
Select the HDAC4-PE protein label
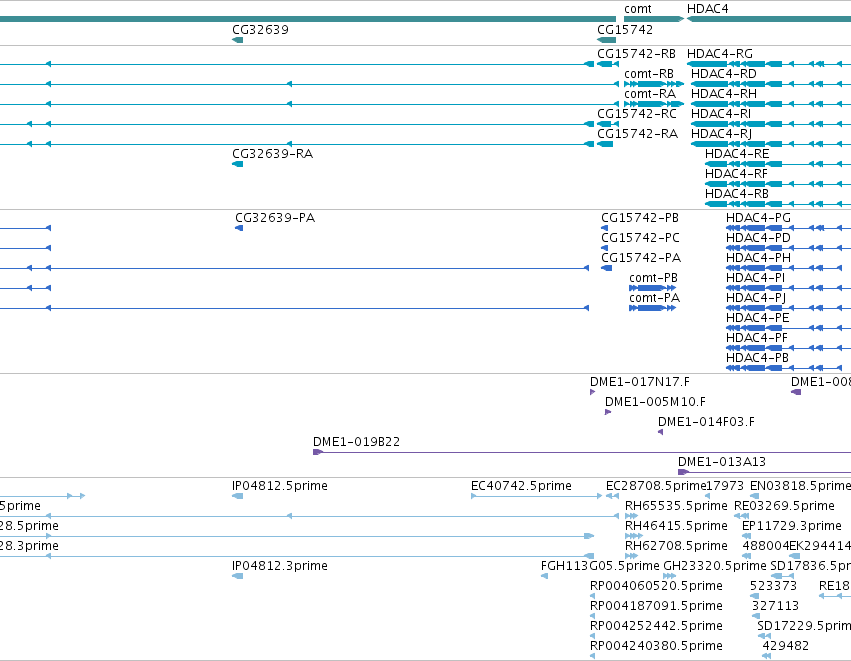point(758,317)
